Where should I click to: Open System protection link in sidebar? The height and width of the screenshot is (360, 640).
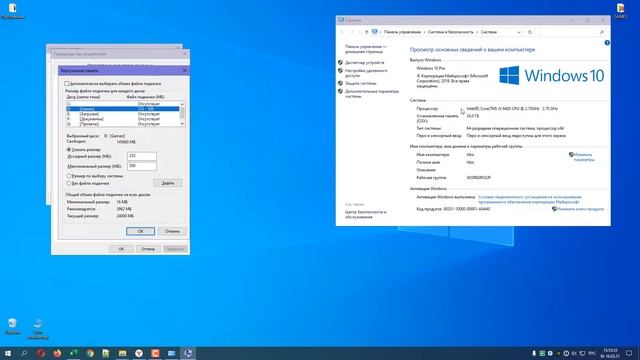tap(360, 83)
